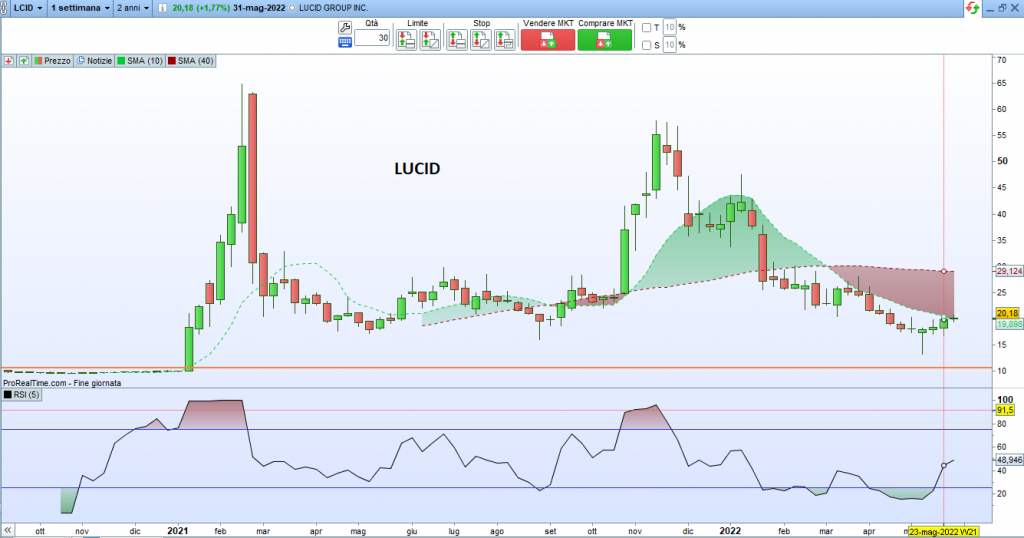Click the 19,898 SMA price label

pyautogui.click(x=1009, y=324)
